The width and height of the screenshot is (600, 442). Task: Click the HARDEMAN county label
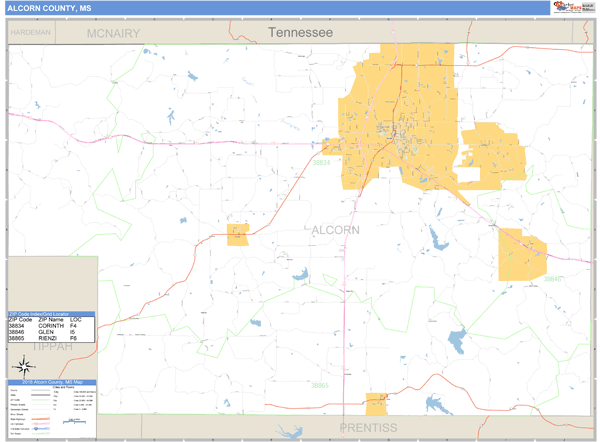30,33
